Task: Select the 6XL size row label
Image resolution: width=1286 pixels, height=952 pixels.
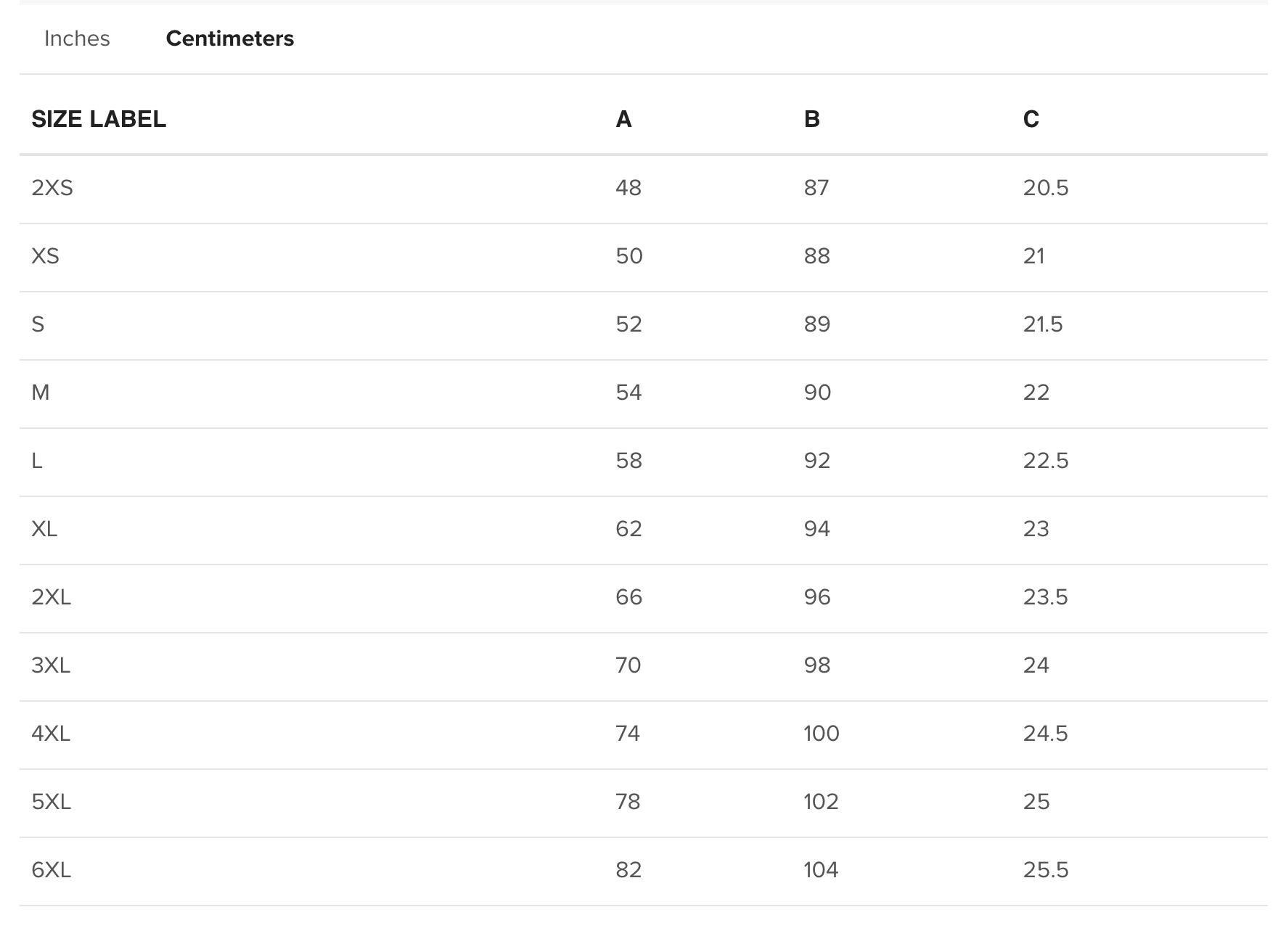Action: click(51, 870)
